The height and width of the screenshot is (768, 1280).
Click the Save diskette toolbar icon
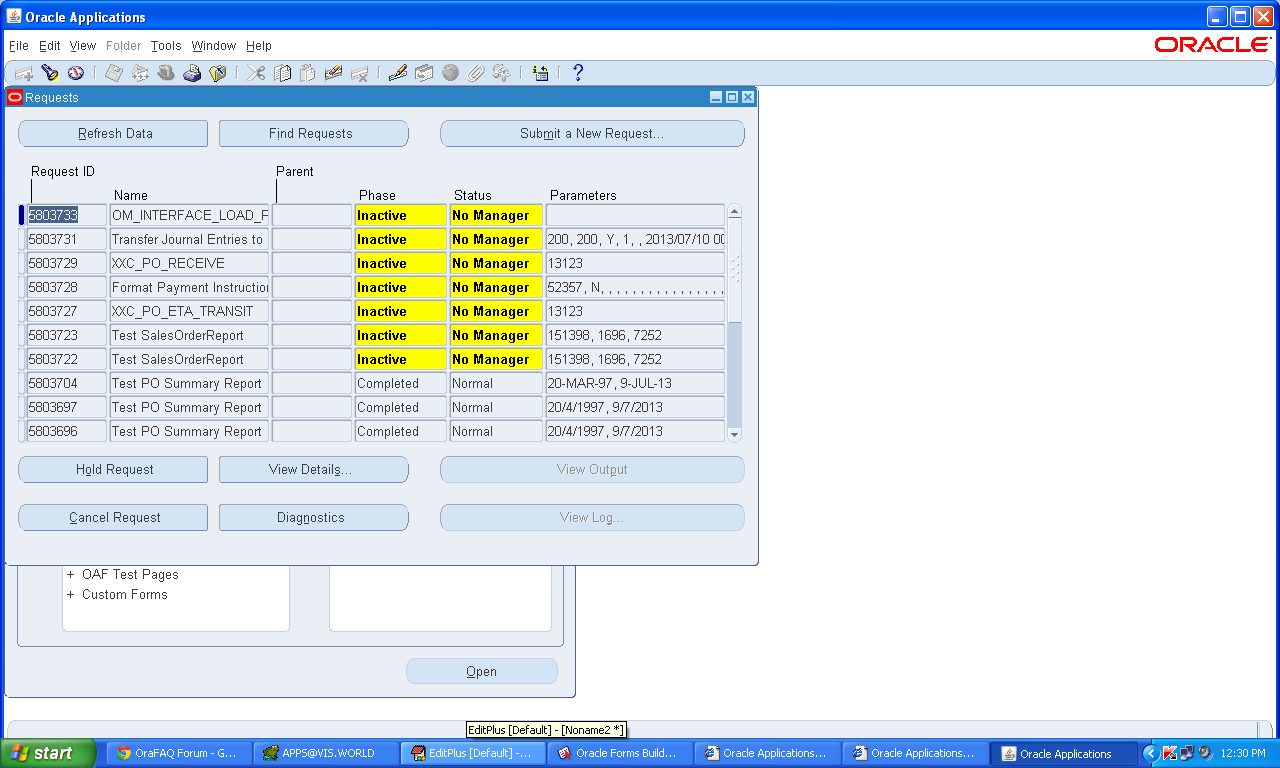point(114,73)
